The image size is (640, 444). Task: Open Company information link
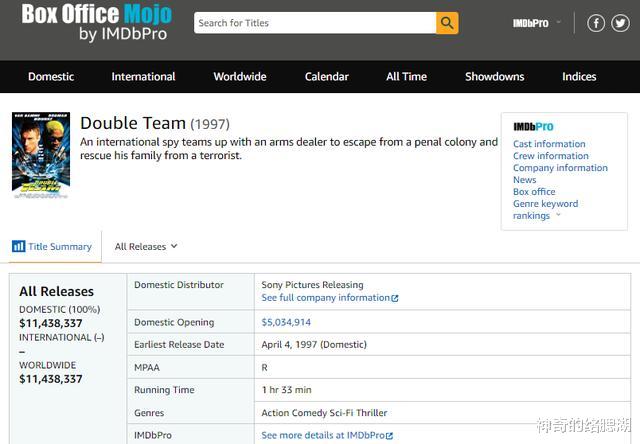pos(560,168)
